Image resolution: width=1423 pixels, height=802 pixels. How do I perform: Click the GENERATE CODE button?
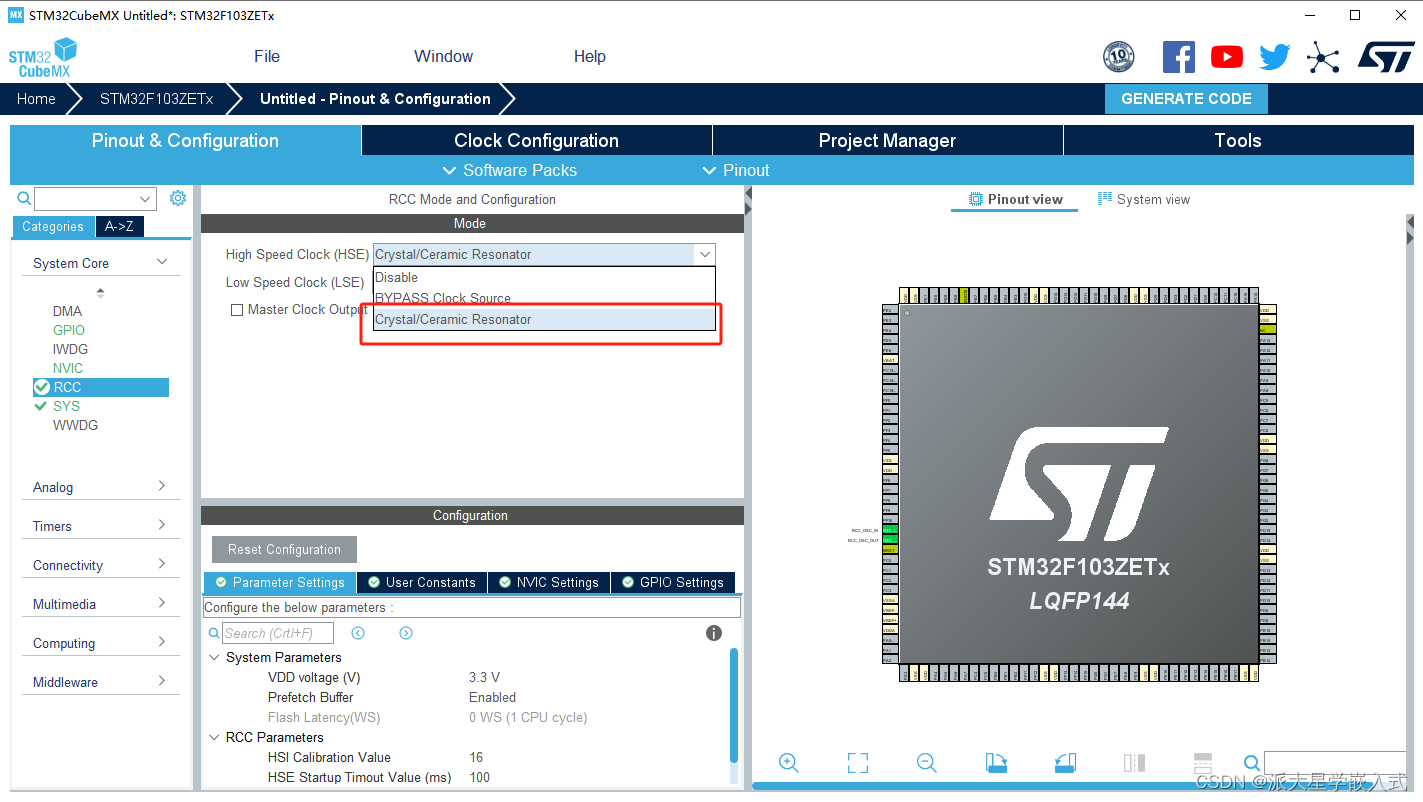(1186, 99)
